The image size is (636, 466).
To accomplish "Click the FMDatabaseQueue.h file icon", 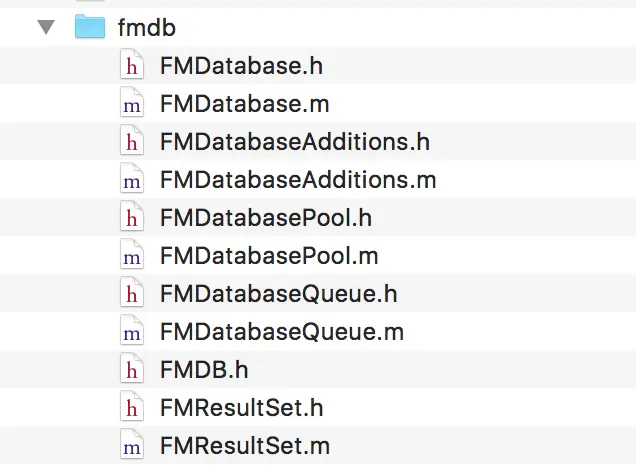I will tap(132, 293).
